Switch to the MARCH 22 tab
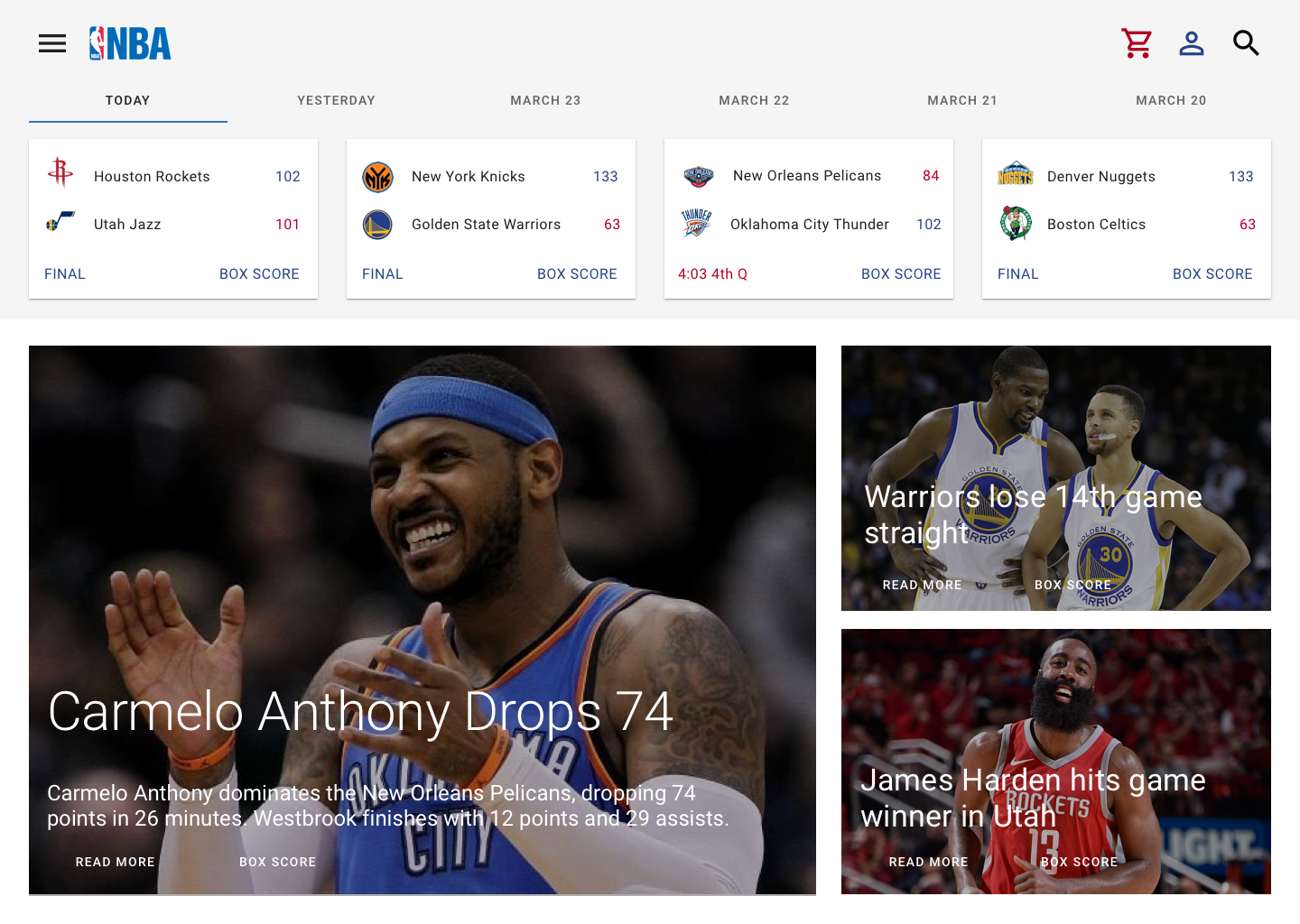The width and height of the screenshot is (1300, 924). (x=754, y=101)
